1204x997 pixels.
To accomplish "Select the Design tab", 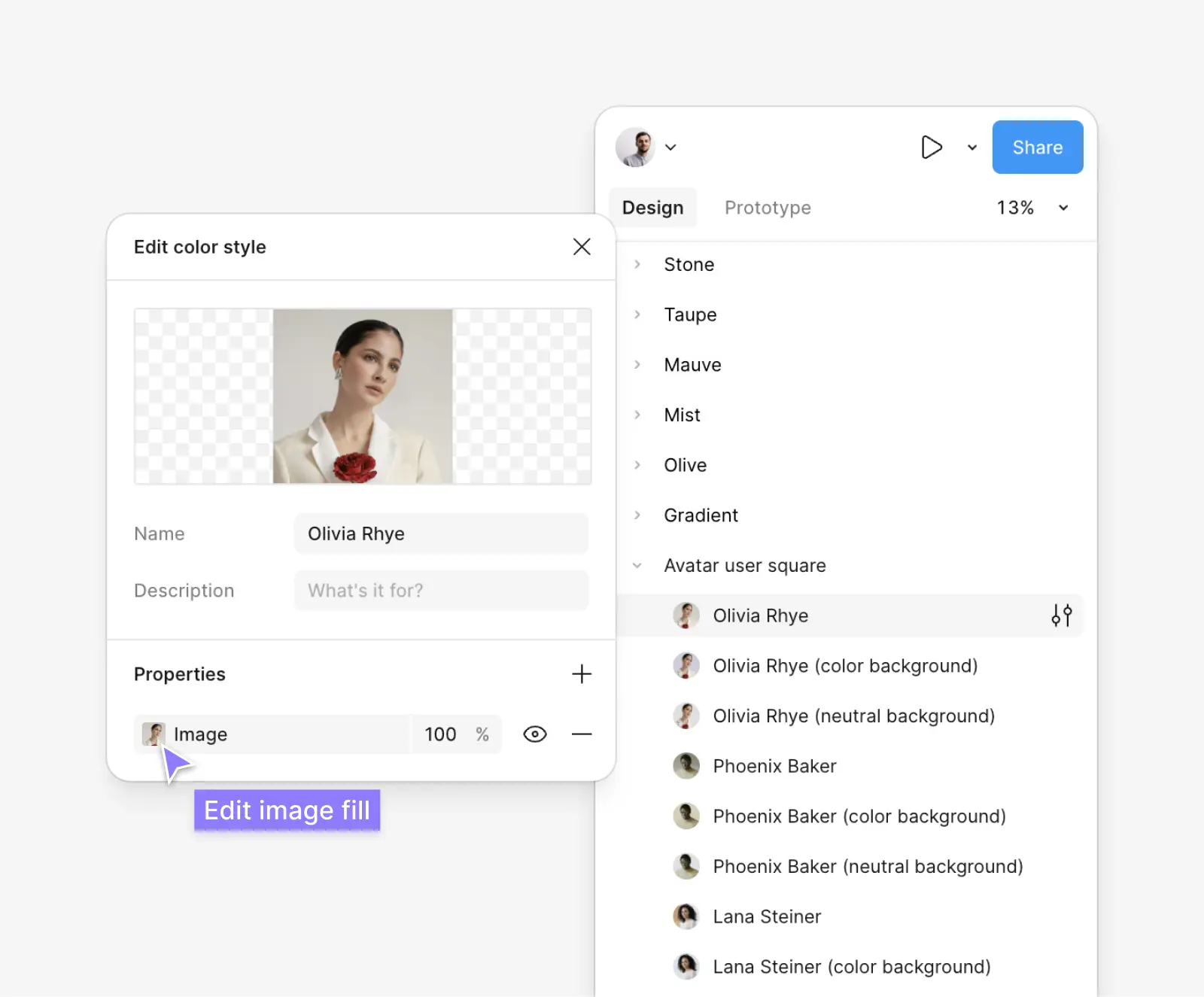I will pos(652,208).
